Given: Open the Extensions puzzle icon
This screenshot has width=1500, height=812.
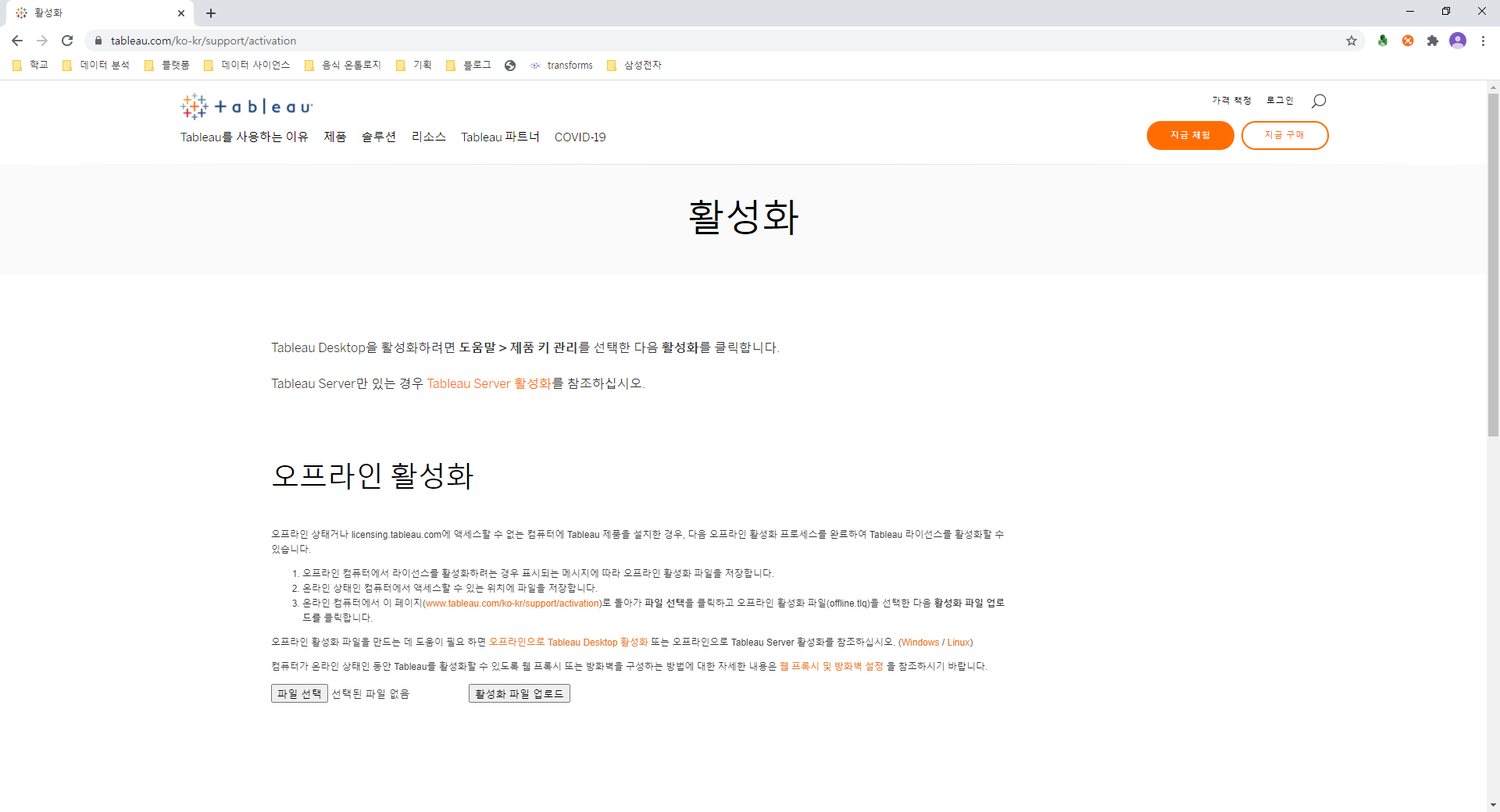Looking at the screenshot, I should click(1433, 41).
